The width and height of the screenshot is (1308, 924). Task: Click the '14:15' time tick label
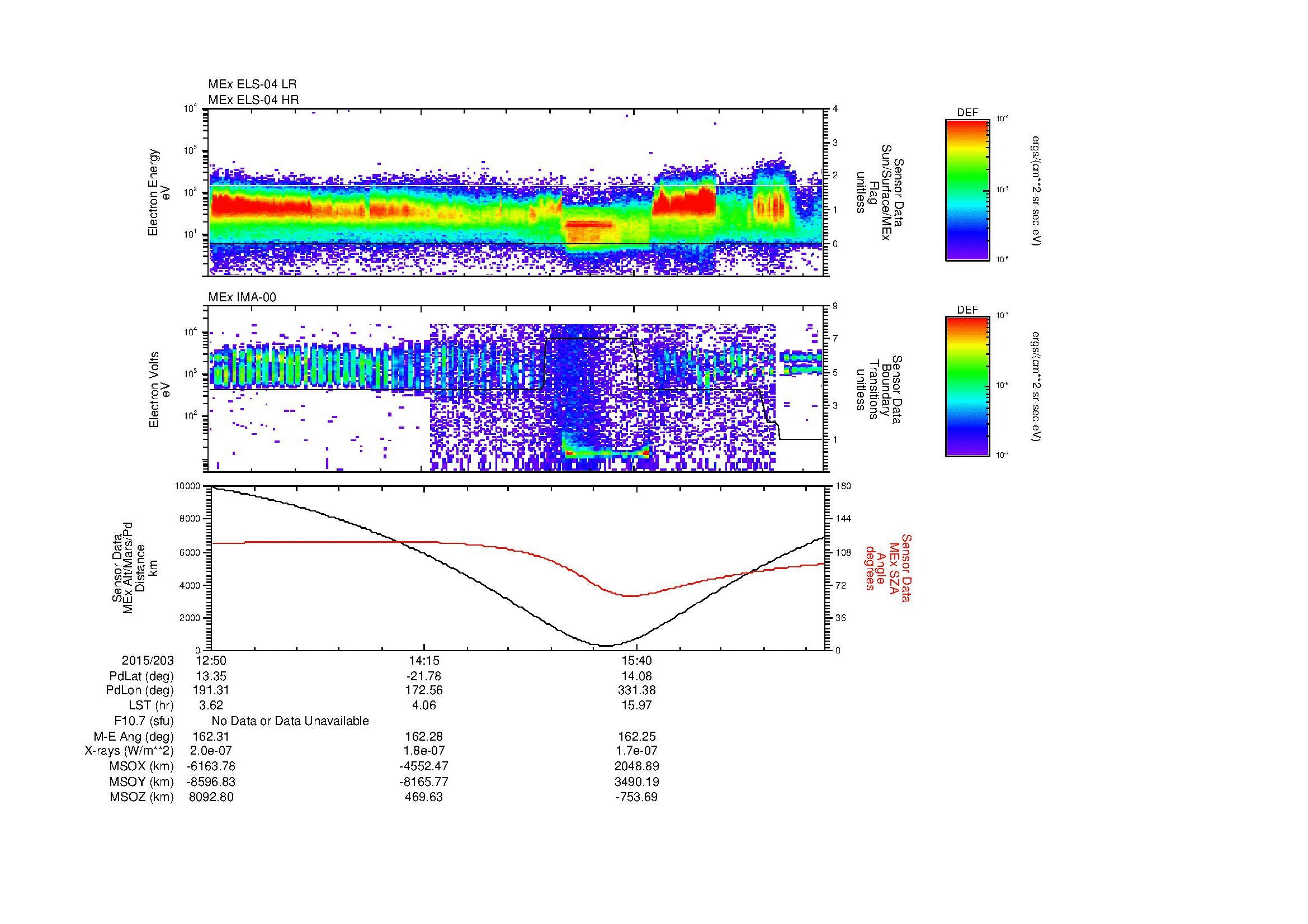pyautogui.click(x=424, y=660)
